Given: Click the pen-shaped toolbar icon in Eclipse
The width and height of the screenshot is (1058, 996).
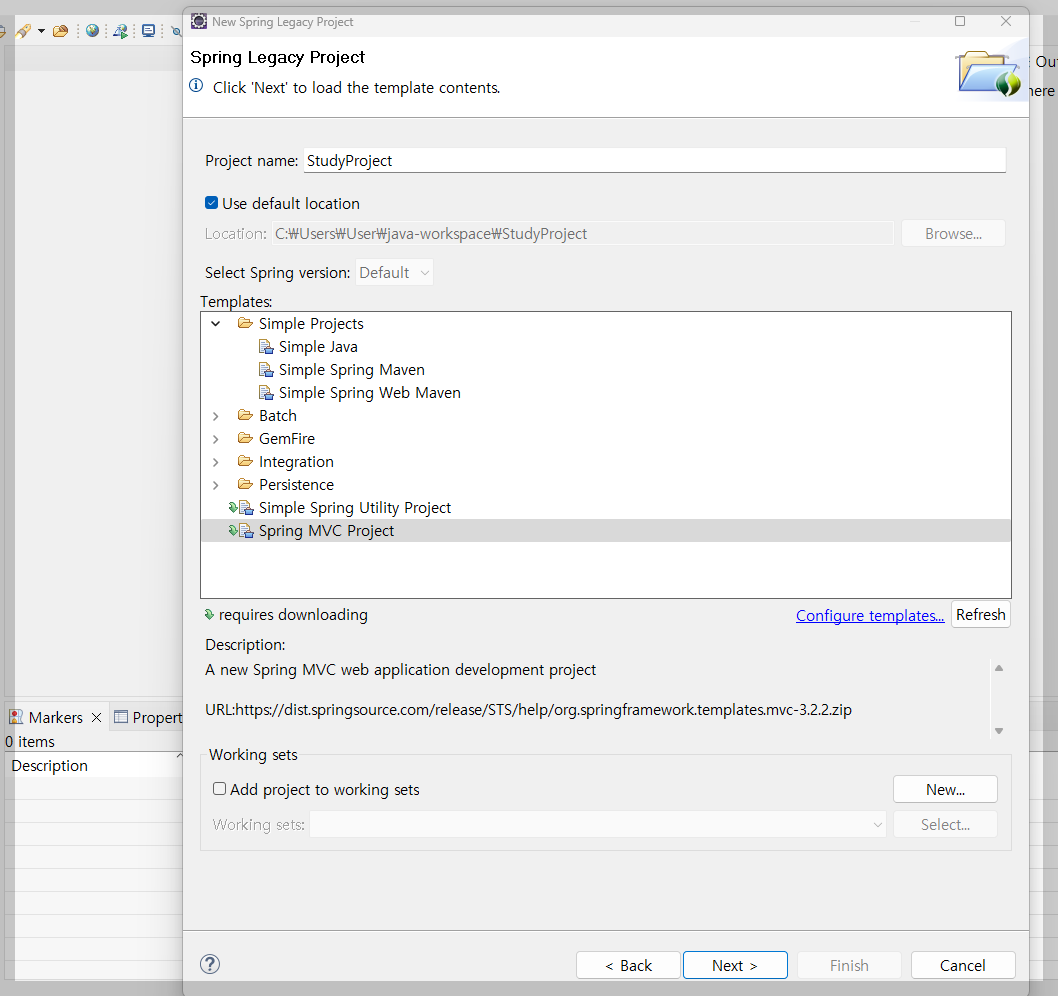Looking at the screenshot, I should 24,31.
